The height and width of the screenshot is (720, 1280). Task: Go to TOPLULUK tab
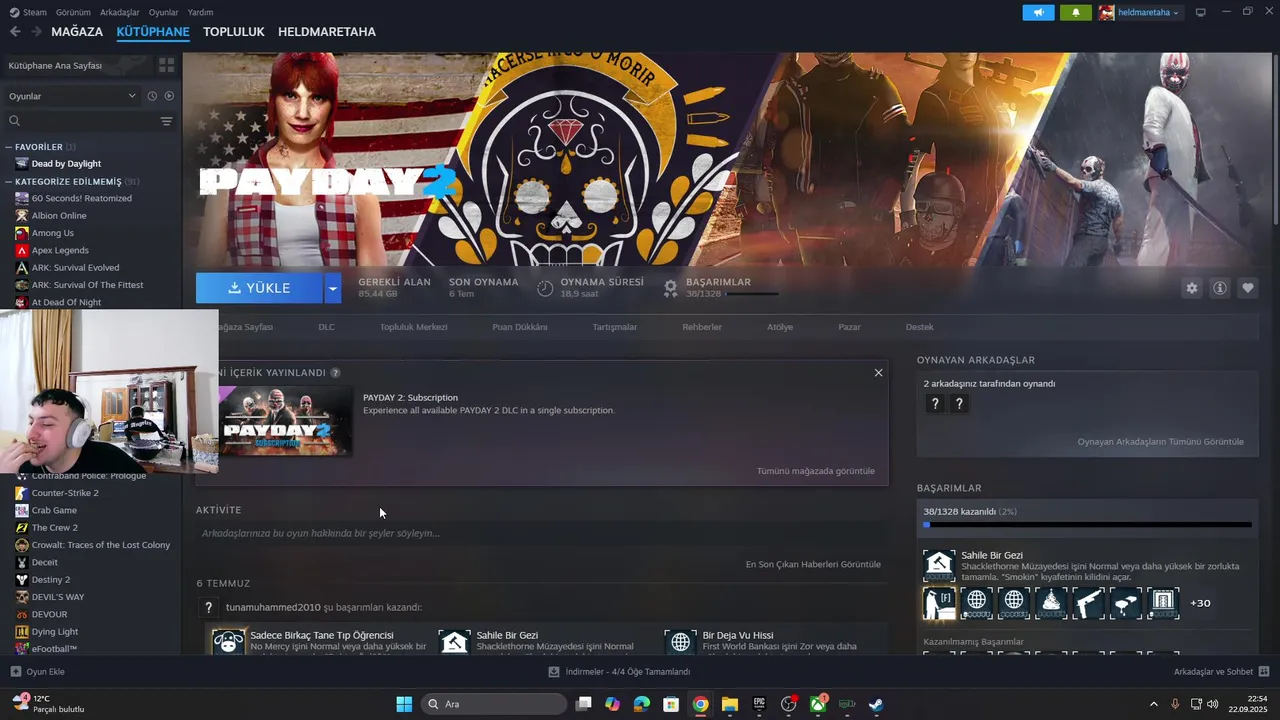tap(233, 32)
